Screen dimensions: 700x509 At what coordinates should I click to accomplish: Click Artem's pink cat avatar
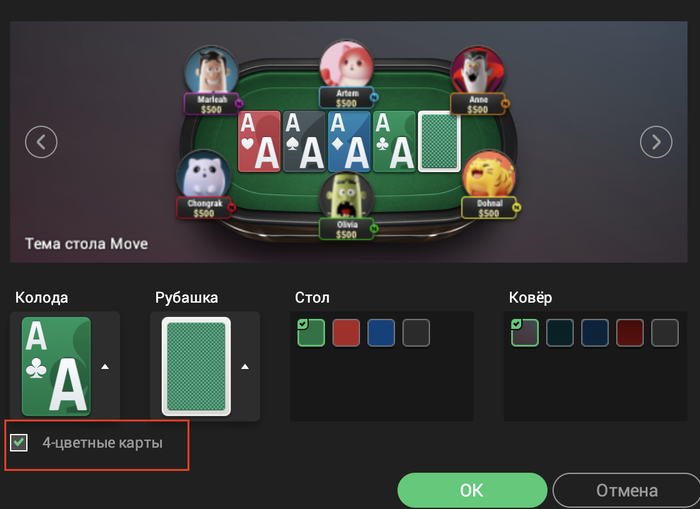click(346, 65)
